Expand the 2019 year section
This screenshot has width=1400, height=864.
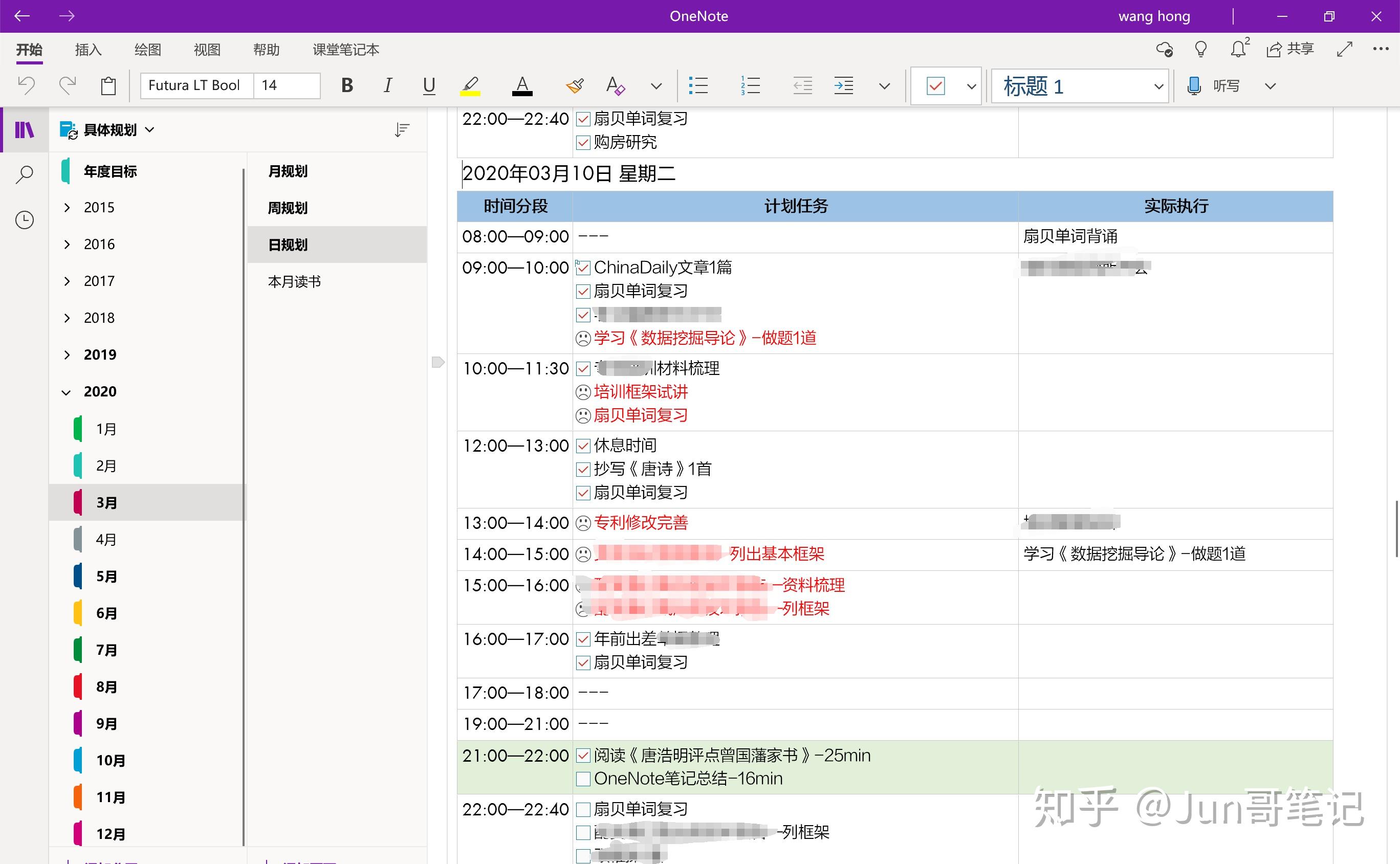point(67,355)
